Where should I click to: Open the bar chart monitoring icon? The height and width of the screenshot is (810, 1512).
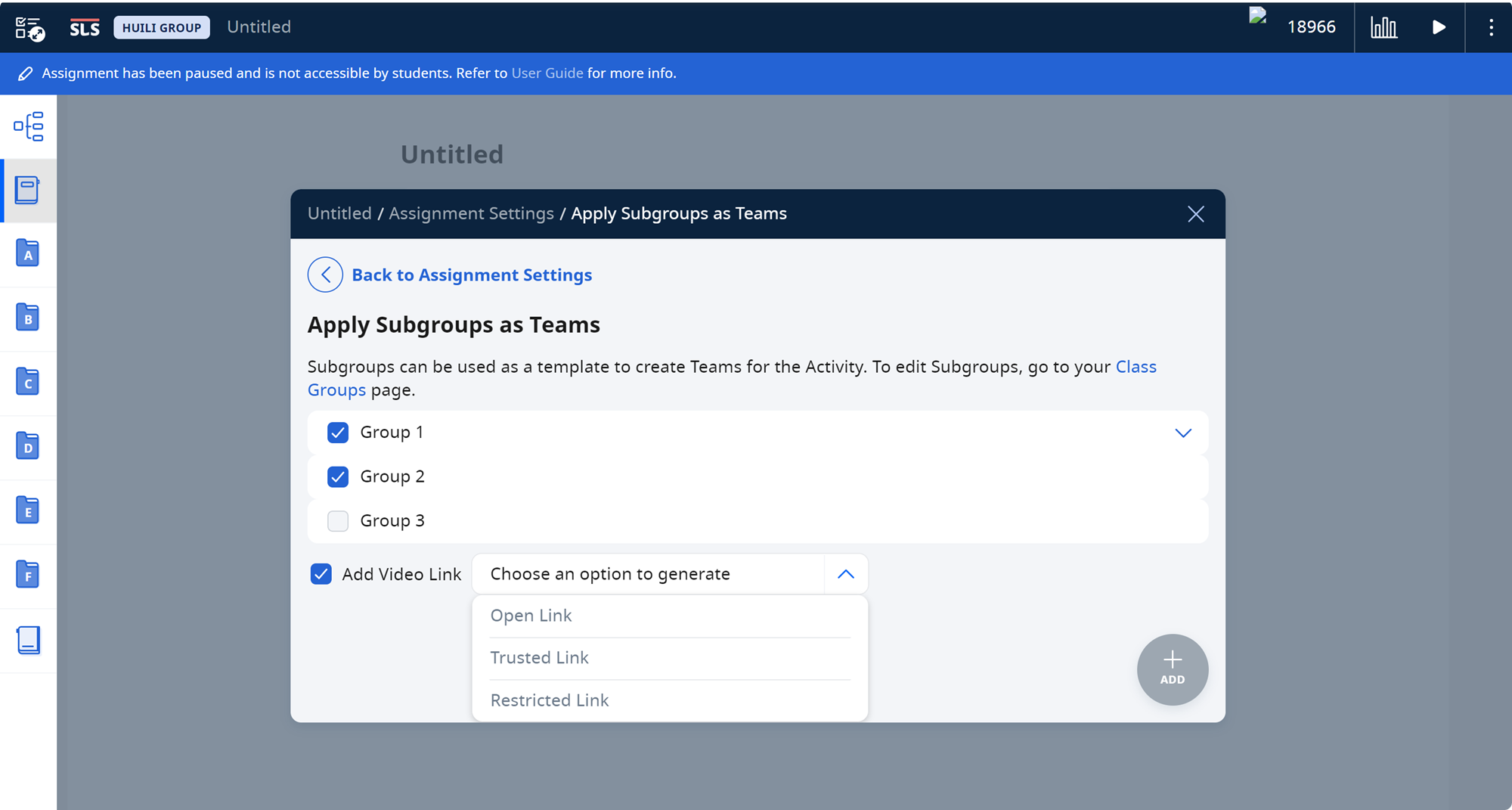(1383, 28)
